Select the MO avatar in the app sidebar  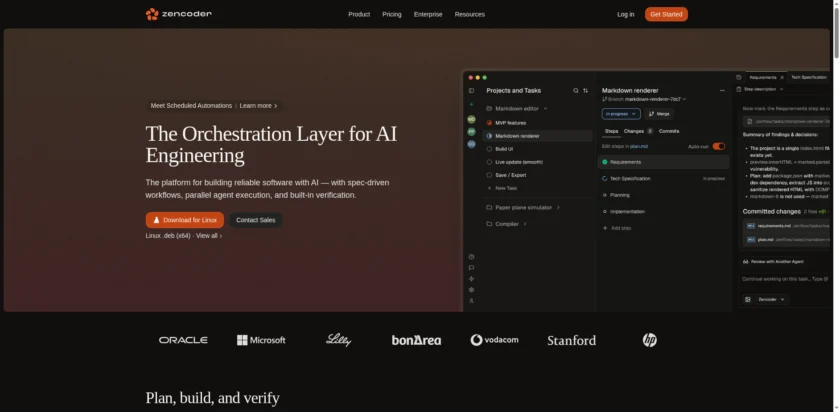(471, 119)
